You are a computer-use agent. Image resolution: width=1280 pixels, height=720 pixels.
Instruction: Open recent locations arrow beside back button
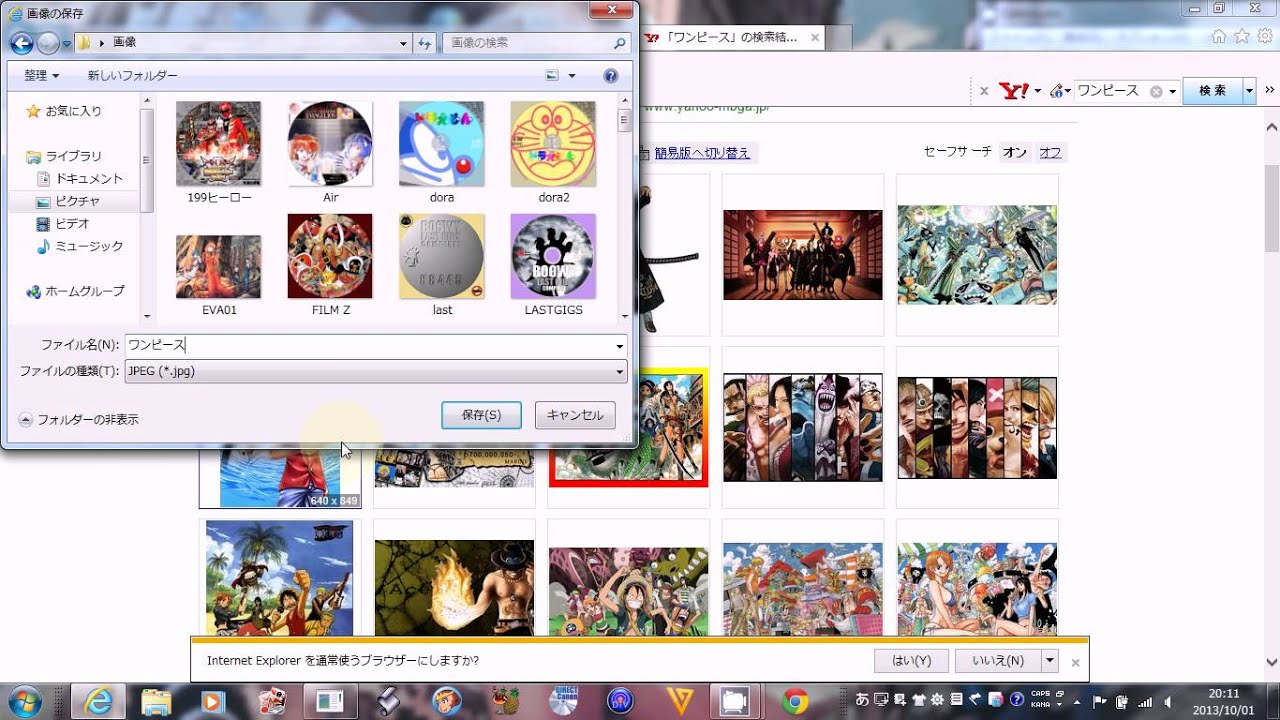(67, 44)
